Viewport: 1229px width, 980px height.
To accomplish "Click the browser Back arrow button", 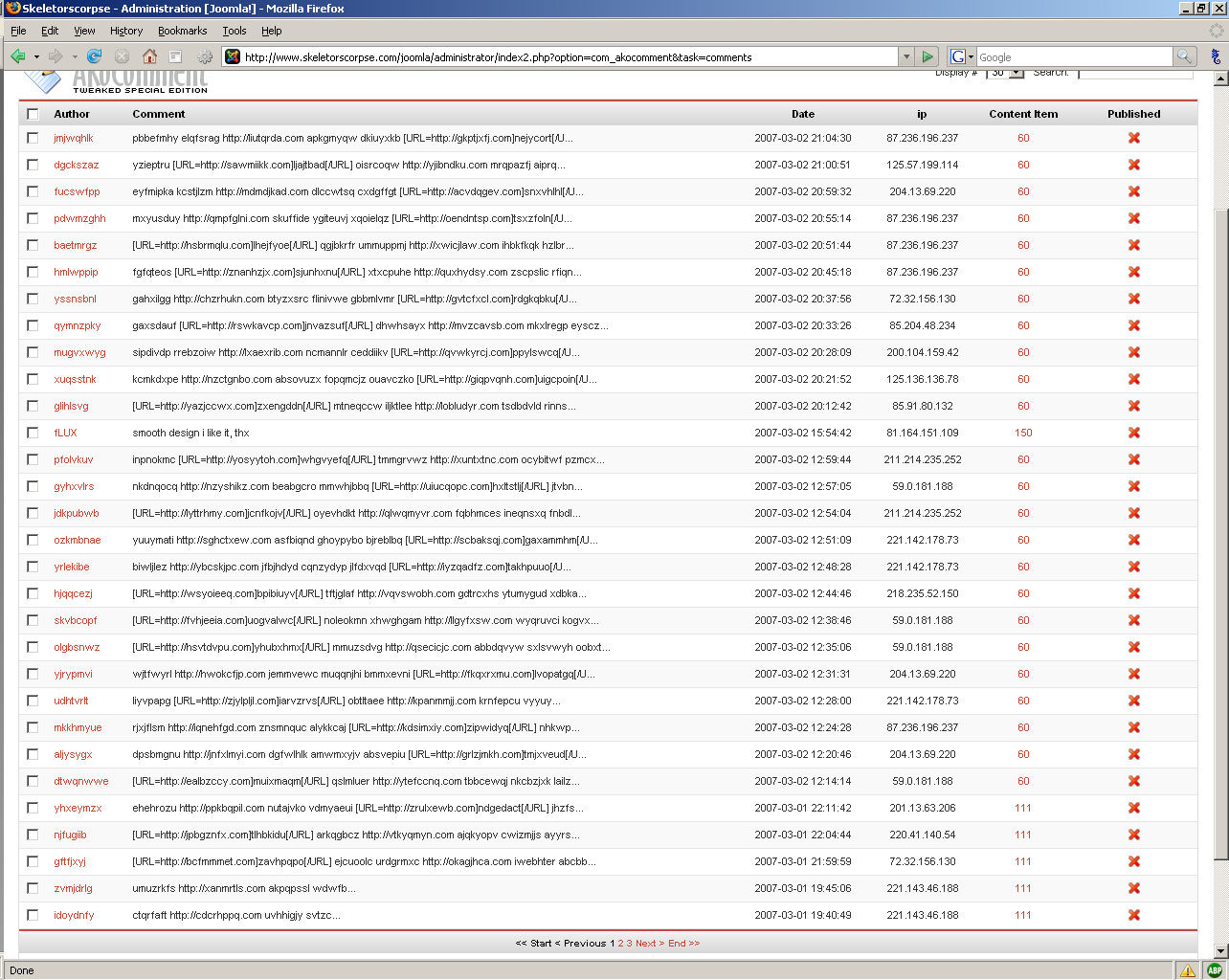I will point(17,56).
